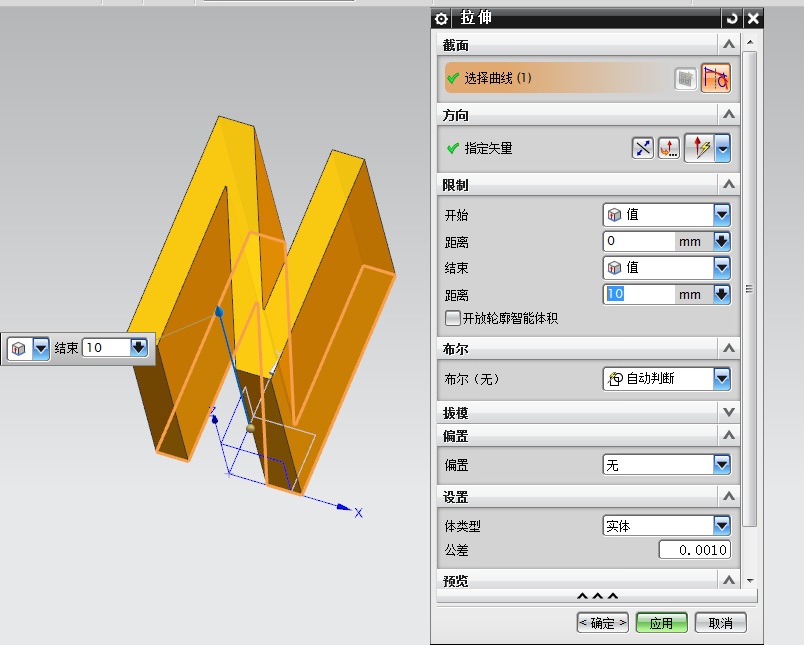Collapse the 偏置 section
804x645 pixels.
pos(729,436)
